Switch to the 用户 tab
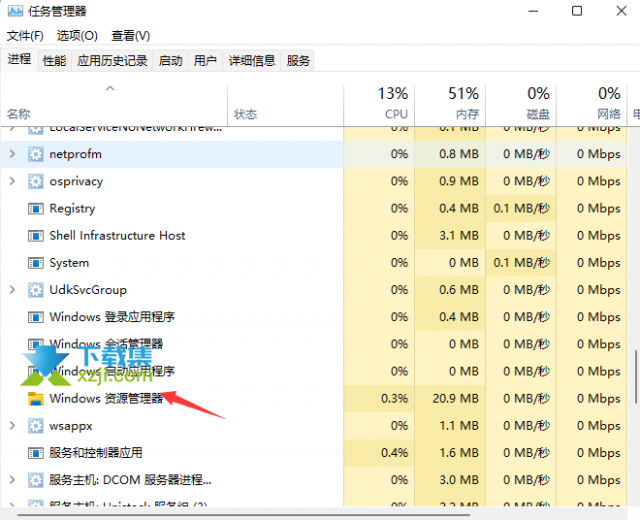This screenshot has height=520, width=640. pyautogui.click(x=205, y=61)
